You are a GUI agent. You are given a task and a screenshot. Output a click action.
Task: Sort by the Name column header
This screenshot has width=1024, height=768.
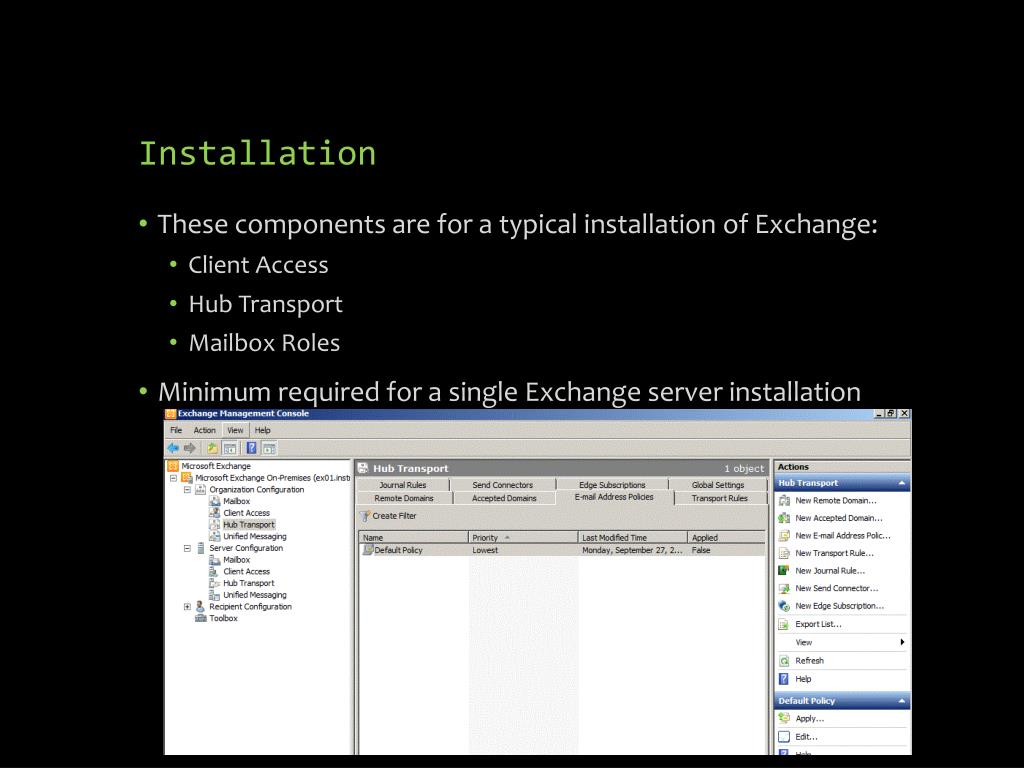414,537
